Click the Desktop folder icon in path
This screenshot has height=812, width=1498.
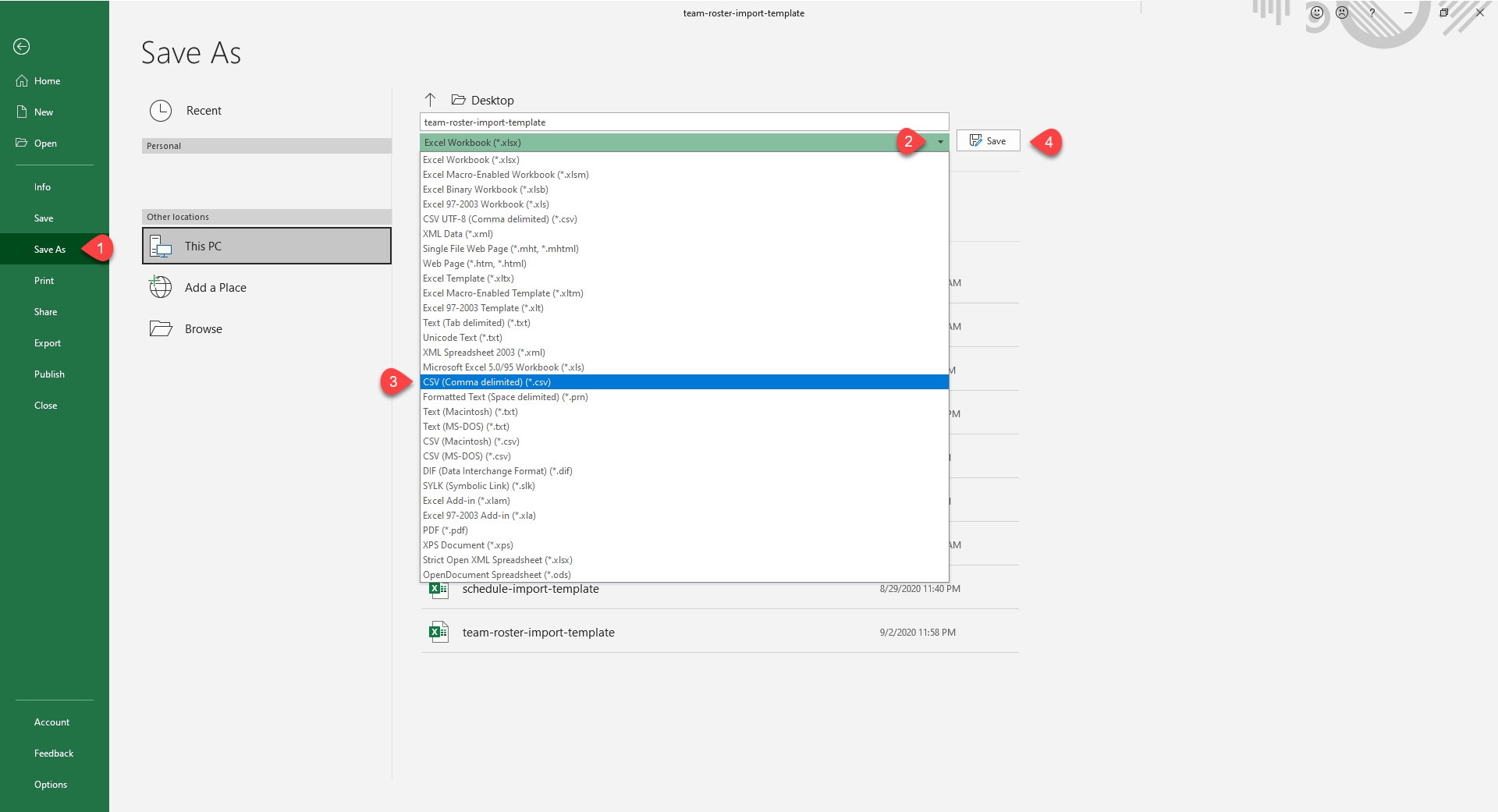click(x=459, y=100)
